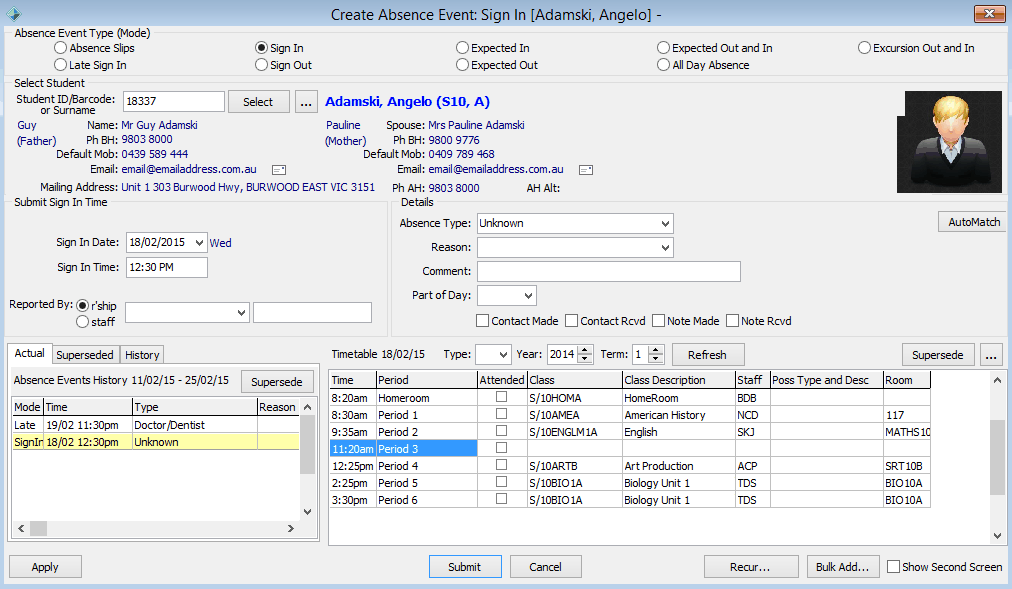This screenshot has width=1012, height=589.
Task: Refresh the timetable
Action: tap(707, 355)
